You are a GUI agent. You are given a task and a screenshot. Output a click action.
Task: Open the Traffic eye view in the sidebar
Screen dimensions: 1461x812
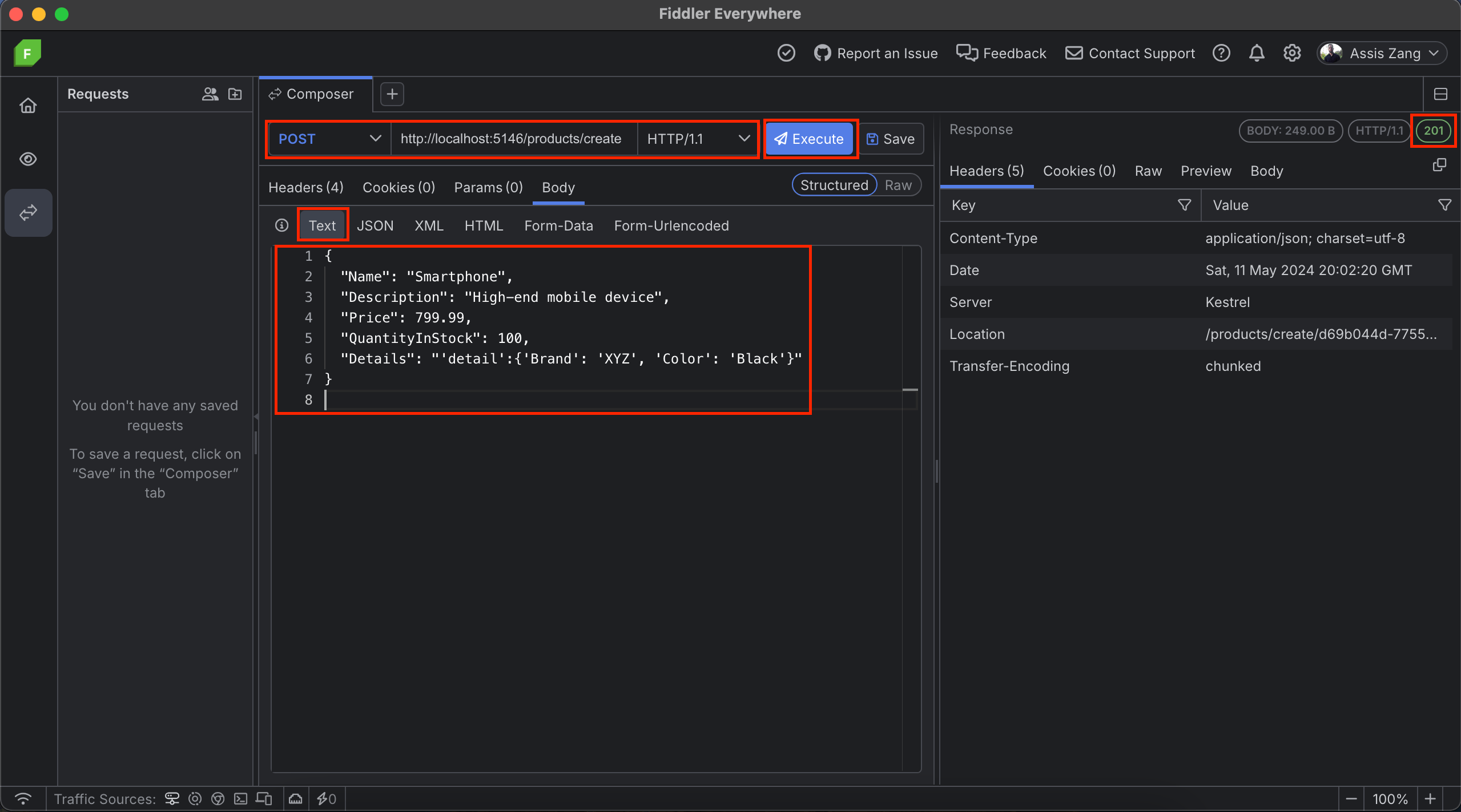(x=28, y=159)
